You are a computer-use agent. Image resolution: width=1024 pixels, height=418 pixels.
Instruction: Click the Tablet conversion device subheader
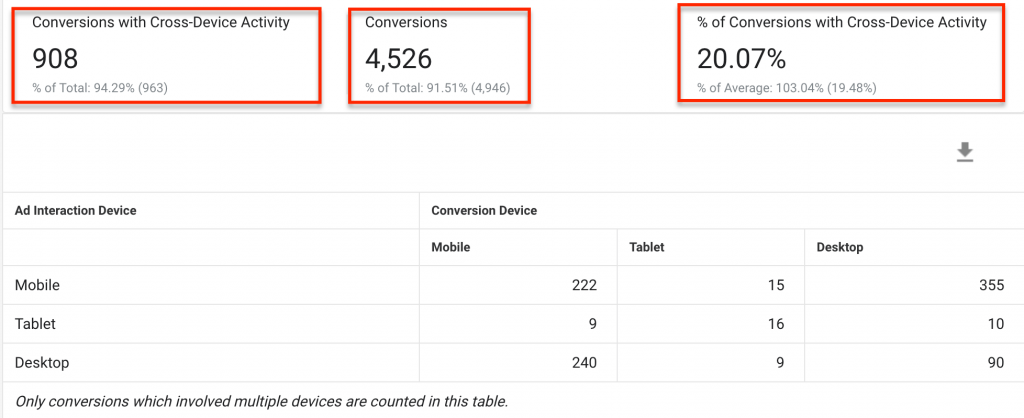[647, 247]
